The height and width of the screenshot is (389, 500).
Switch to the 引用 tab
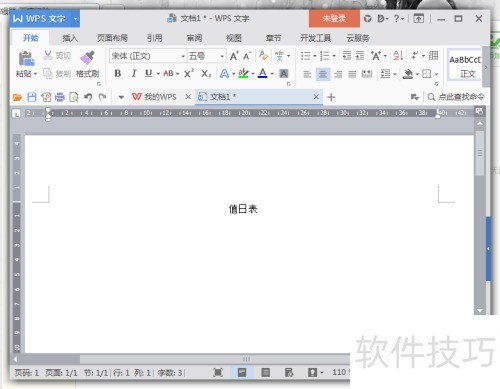click(155, 38)
